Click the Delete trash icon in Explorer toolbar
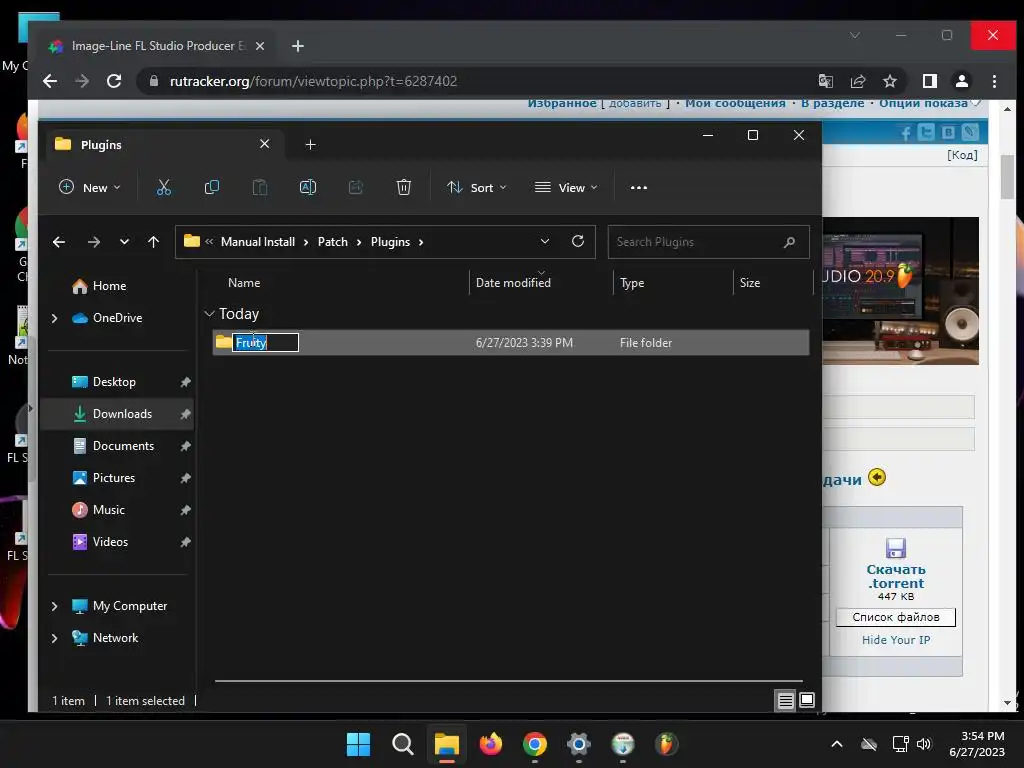 coord(404,187)
